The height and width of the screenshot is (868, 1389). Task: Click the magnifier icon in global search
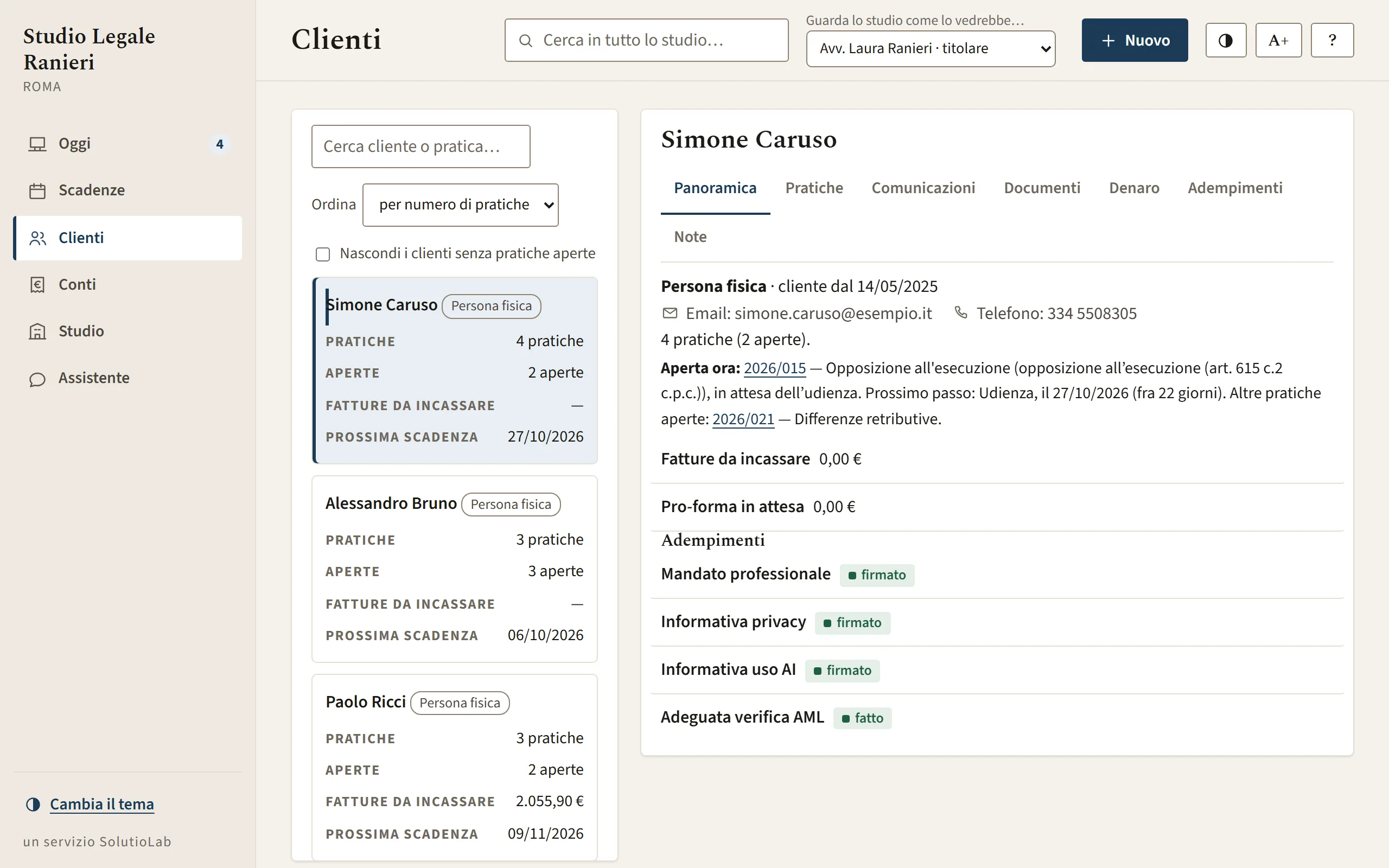tap(525, 40)
